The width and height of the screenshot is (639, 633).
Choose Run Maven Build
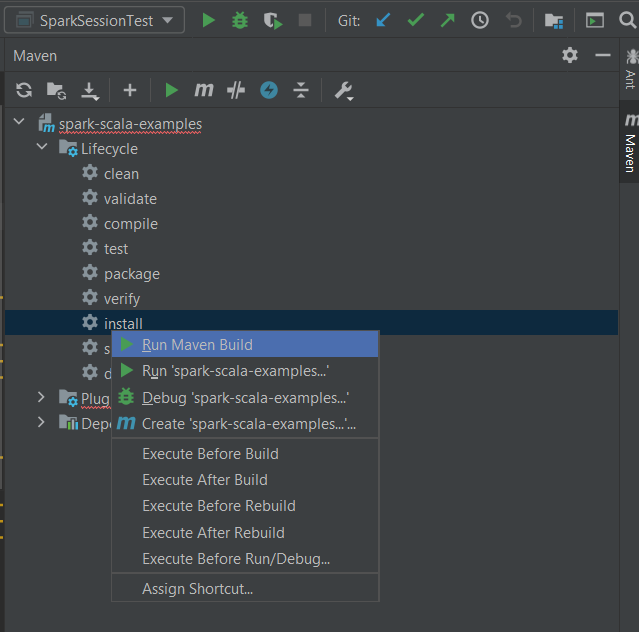tap(245, 345)
